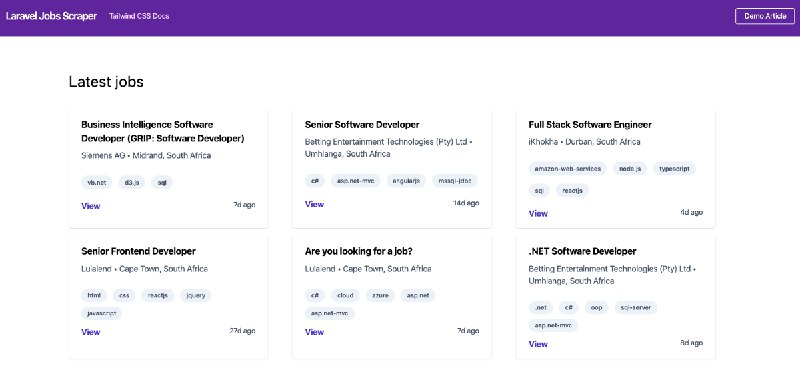Screen dimensions: 800x366
Task: Select the oop tag
Action: click(596, 308)
